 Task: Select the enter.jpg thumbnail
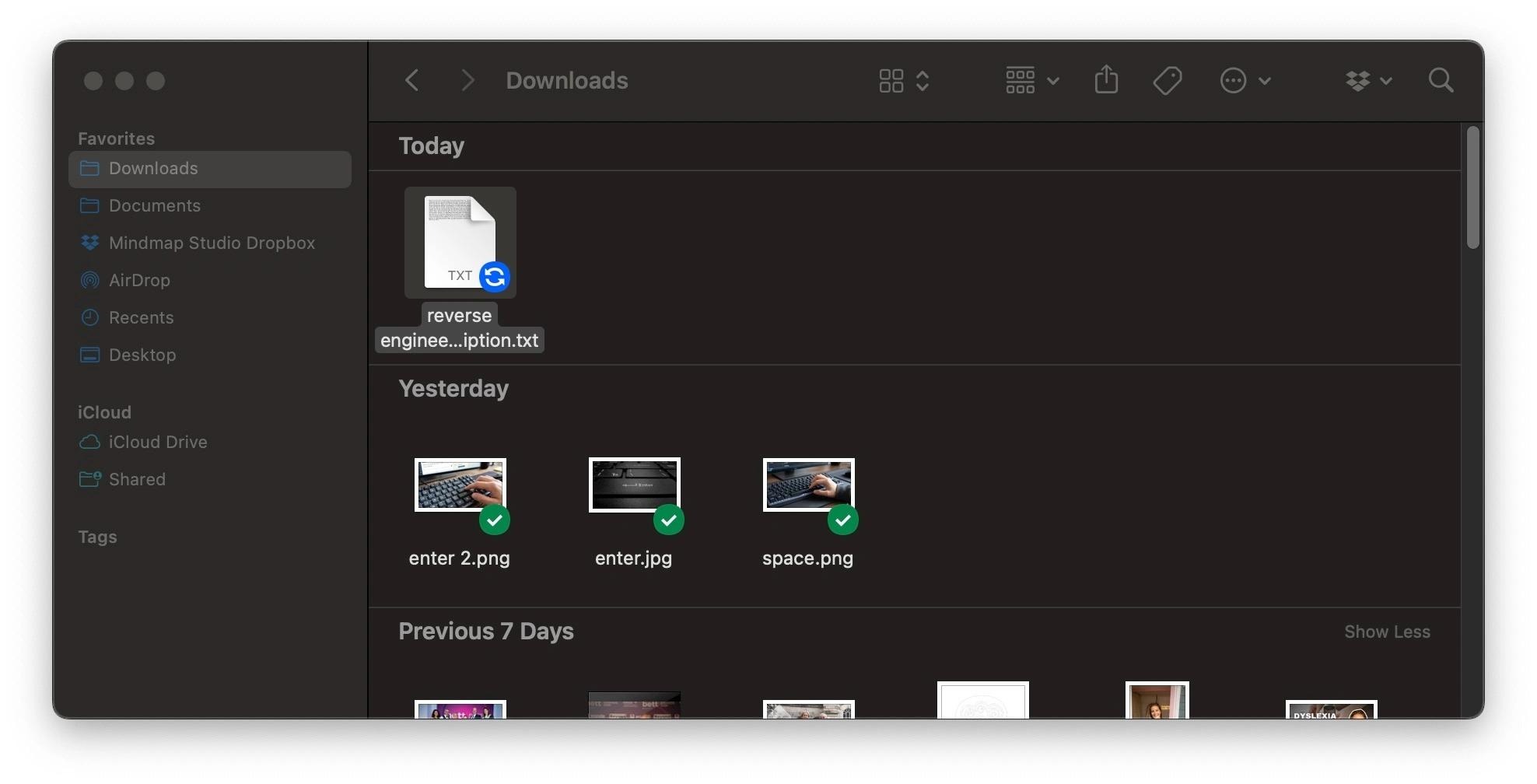(634, 485)
